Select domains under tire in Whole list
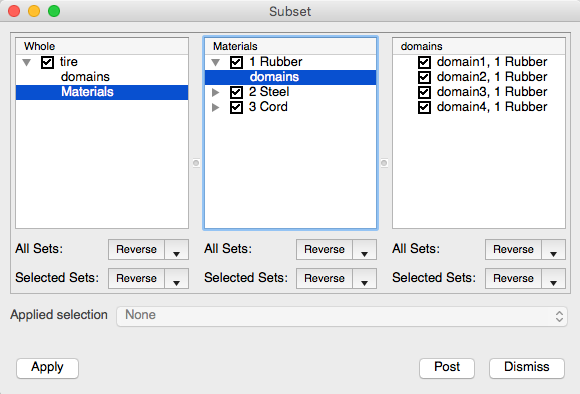This screenshot has width=580, height=394. tap(85, 77)
